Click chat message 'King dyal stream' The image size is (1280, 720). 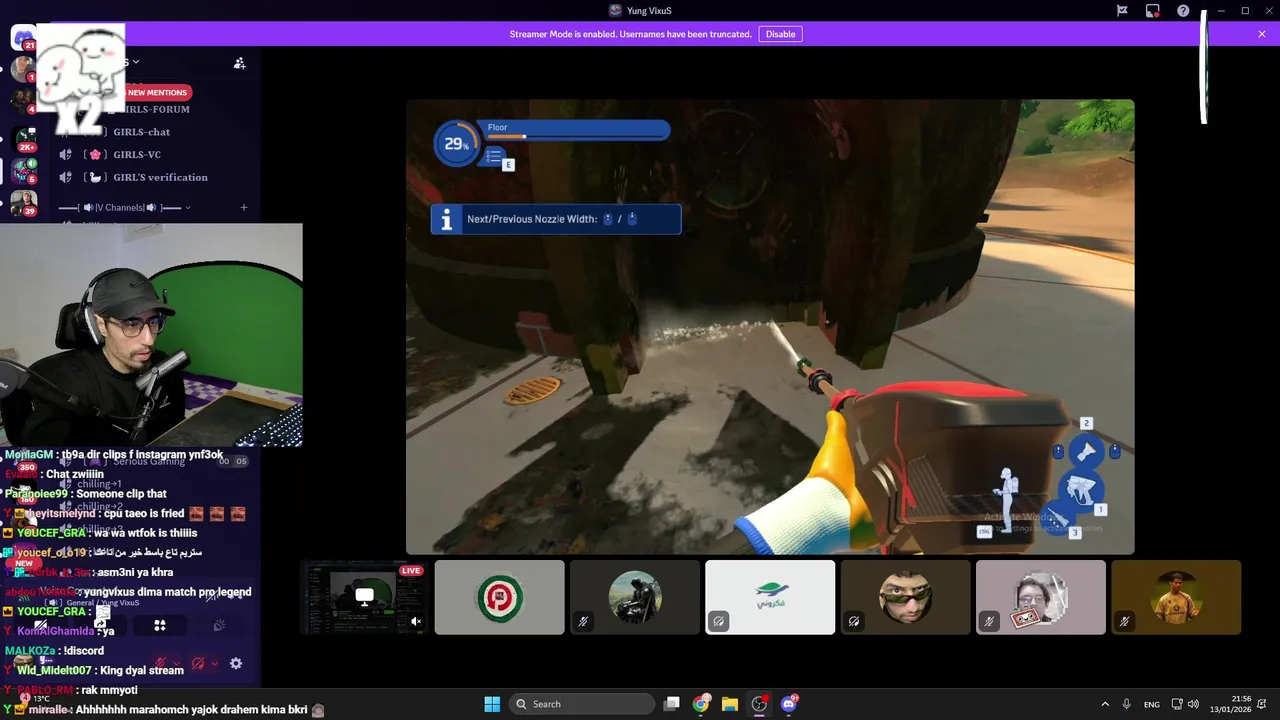pyautogui.click(x=142, y=670)
